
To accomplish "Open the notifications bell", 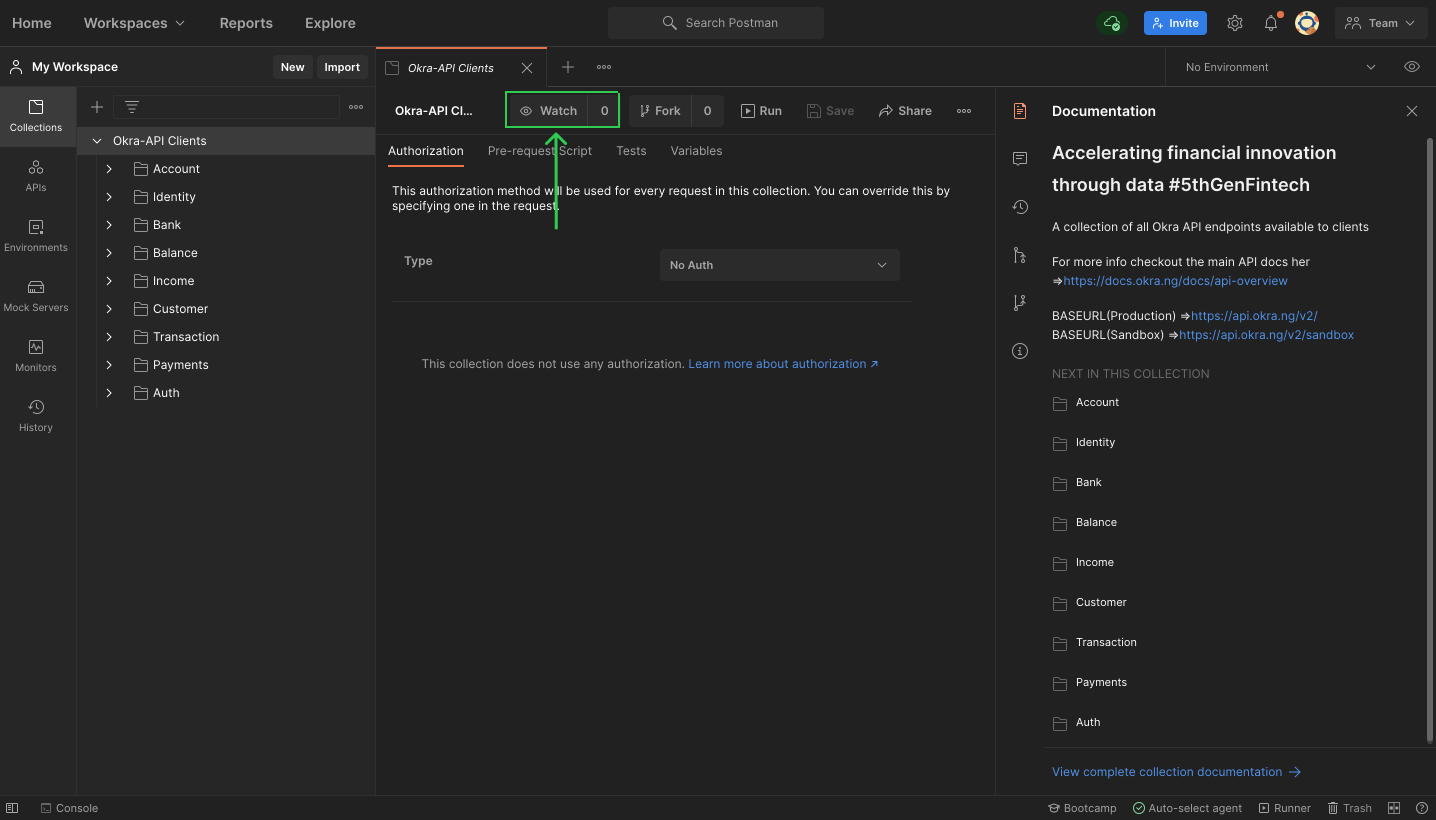I will click(x=1271, y=23).
